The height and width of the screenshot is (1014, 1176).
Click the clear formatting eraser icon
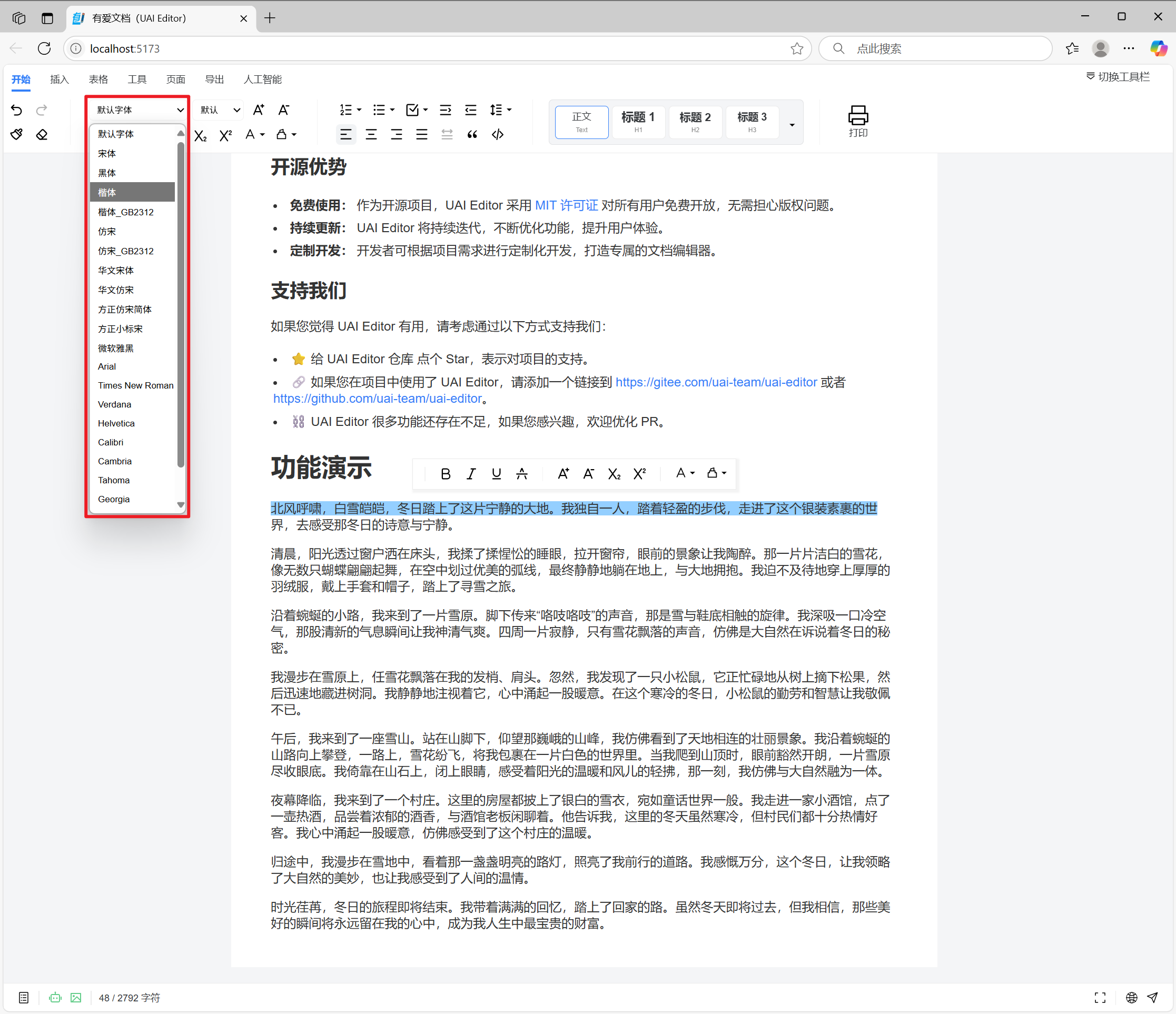(x=42, y=134)
